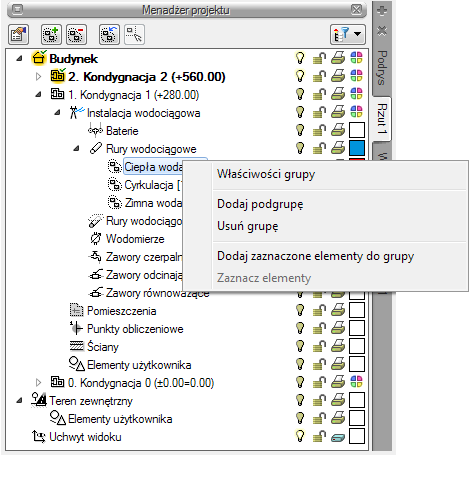The image size is (470, 495).
Task: Select the Zimna woda group
Action: [153, 203]
